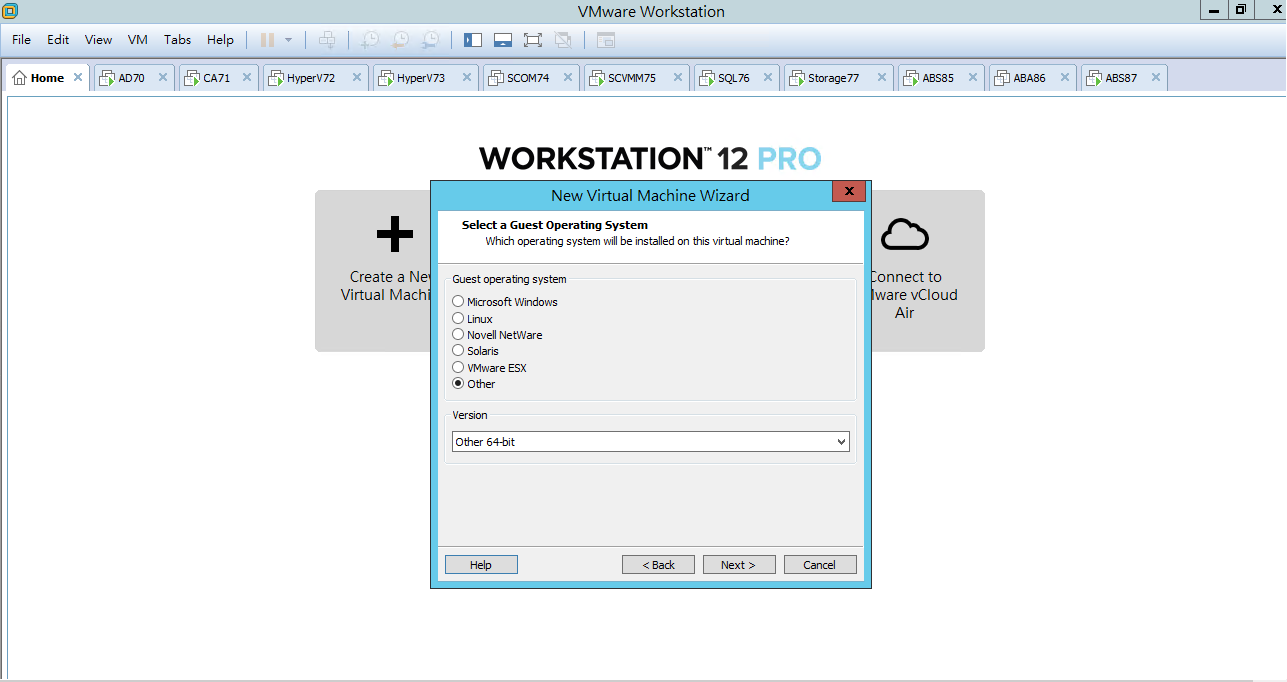Close the ABS85 tab with its X

tap(973, 77)
